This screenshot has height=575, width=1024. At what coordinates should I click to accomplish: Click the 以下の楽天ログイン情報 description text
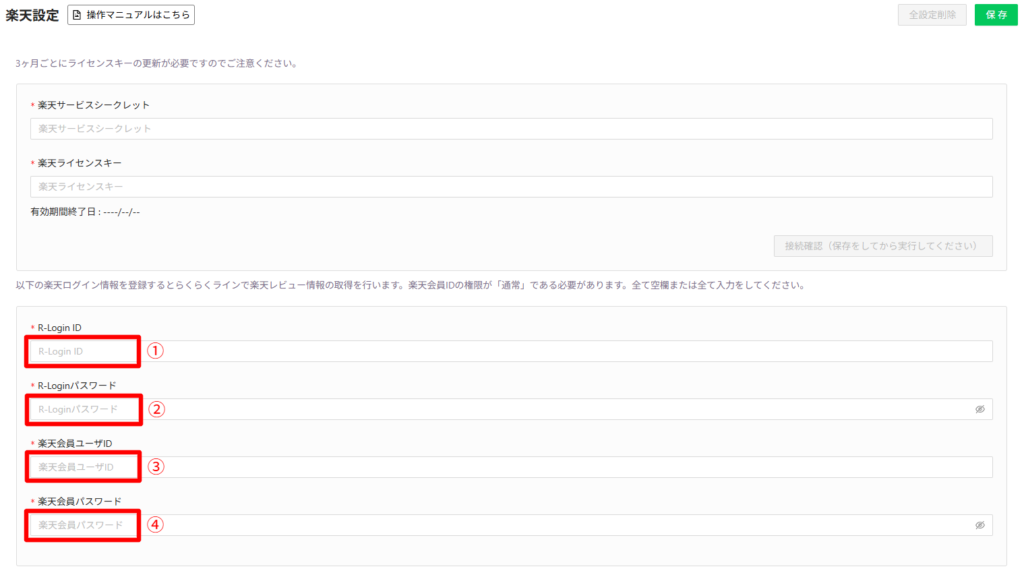pos(411,285)
